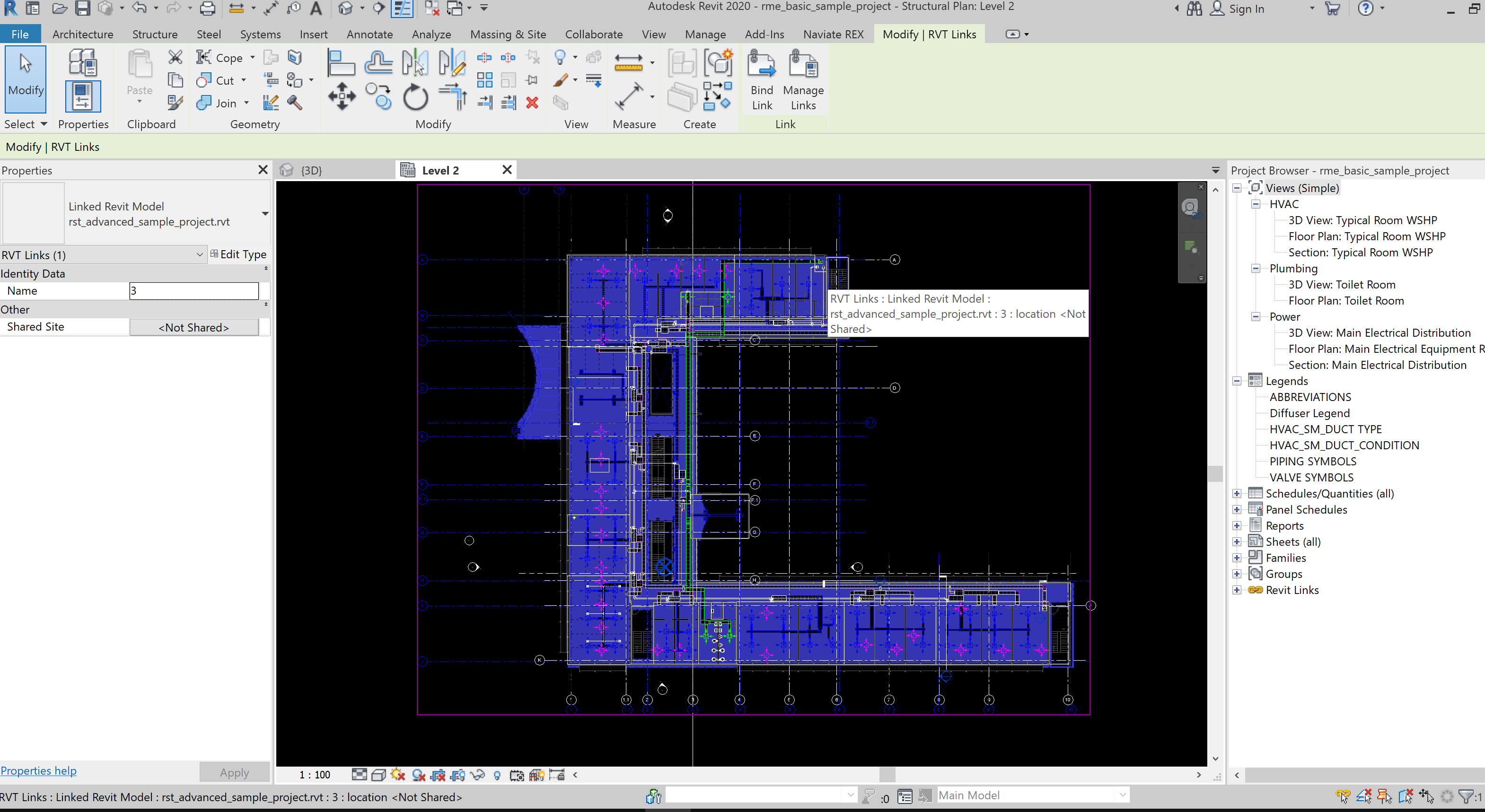Open the Linked Revit Model type selector dropdown
Viewport: 1485px width, 812px height.
click(264, 213)
